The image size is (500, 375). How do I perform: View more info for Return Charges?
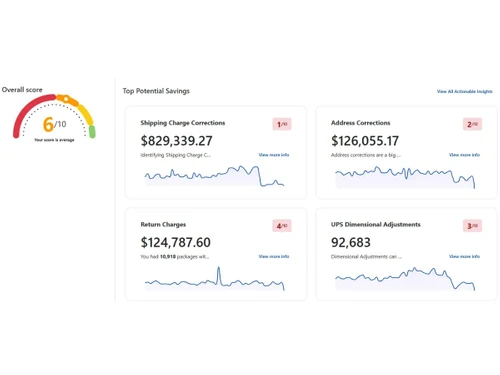pyautogui.click(x=274, y=257)
